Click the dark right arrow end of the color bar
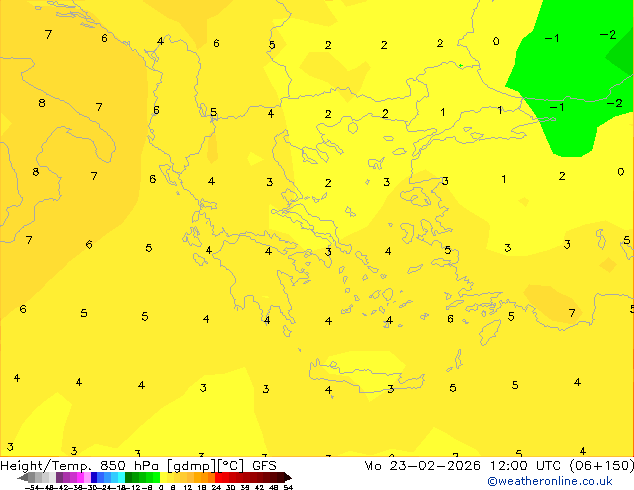Screen dimensions: 634x490 coord(288,477)
